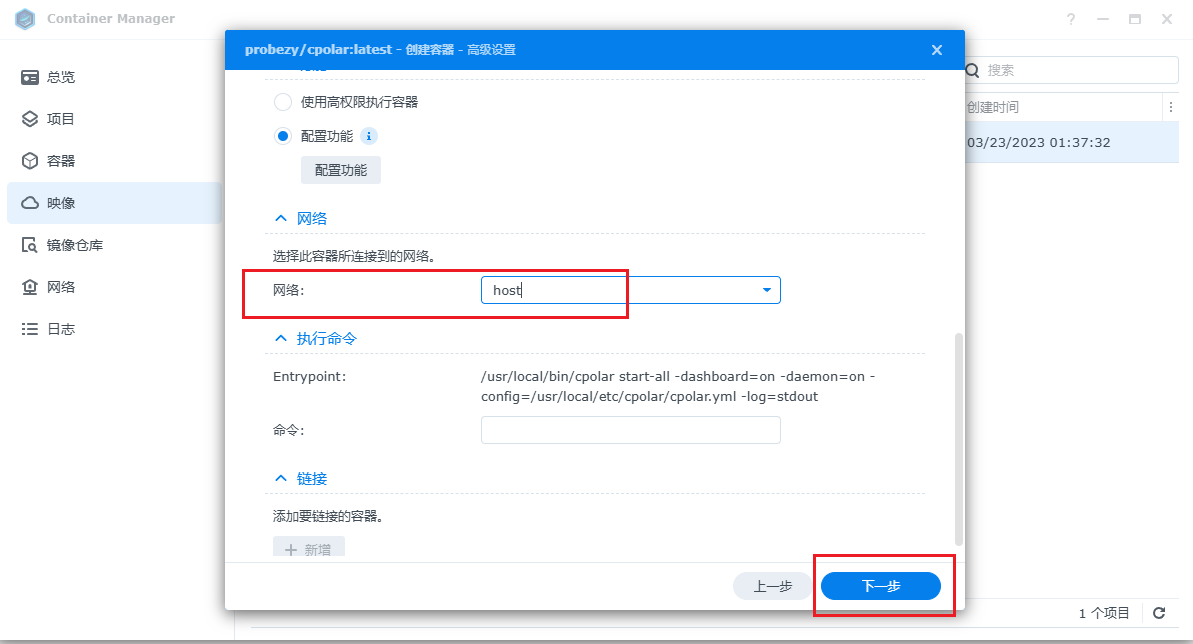Click the Container Manager app logo icon

pos(26,19)
